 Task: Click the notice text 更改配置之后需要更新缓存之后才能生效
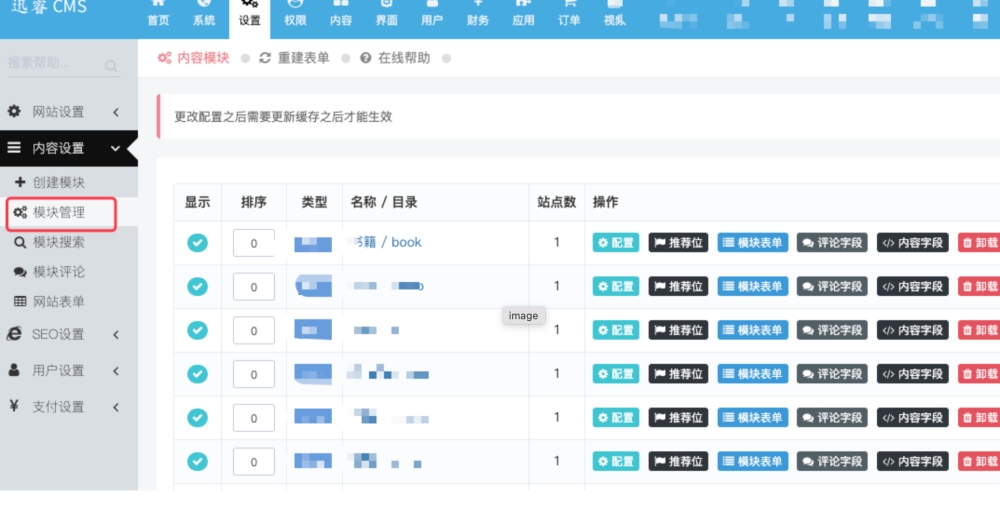click(283, 117)
